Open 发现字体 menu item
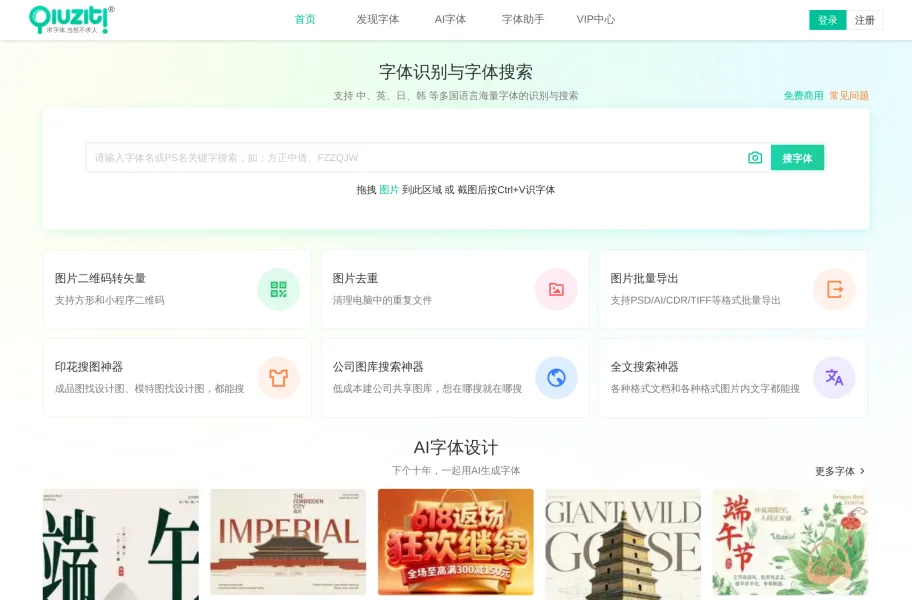The width and height of the screenshot is (912, 600). pyautogui.click(x=377, y=19)
